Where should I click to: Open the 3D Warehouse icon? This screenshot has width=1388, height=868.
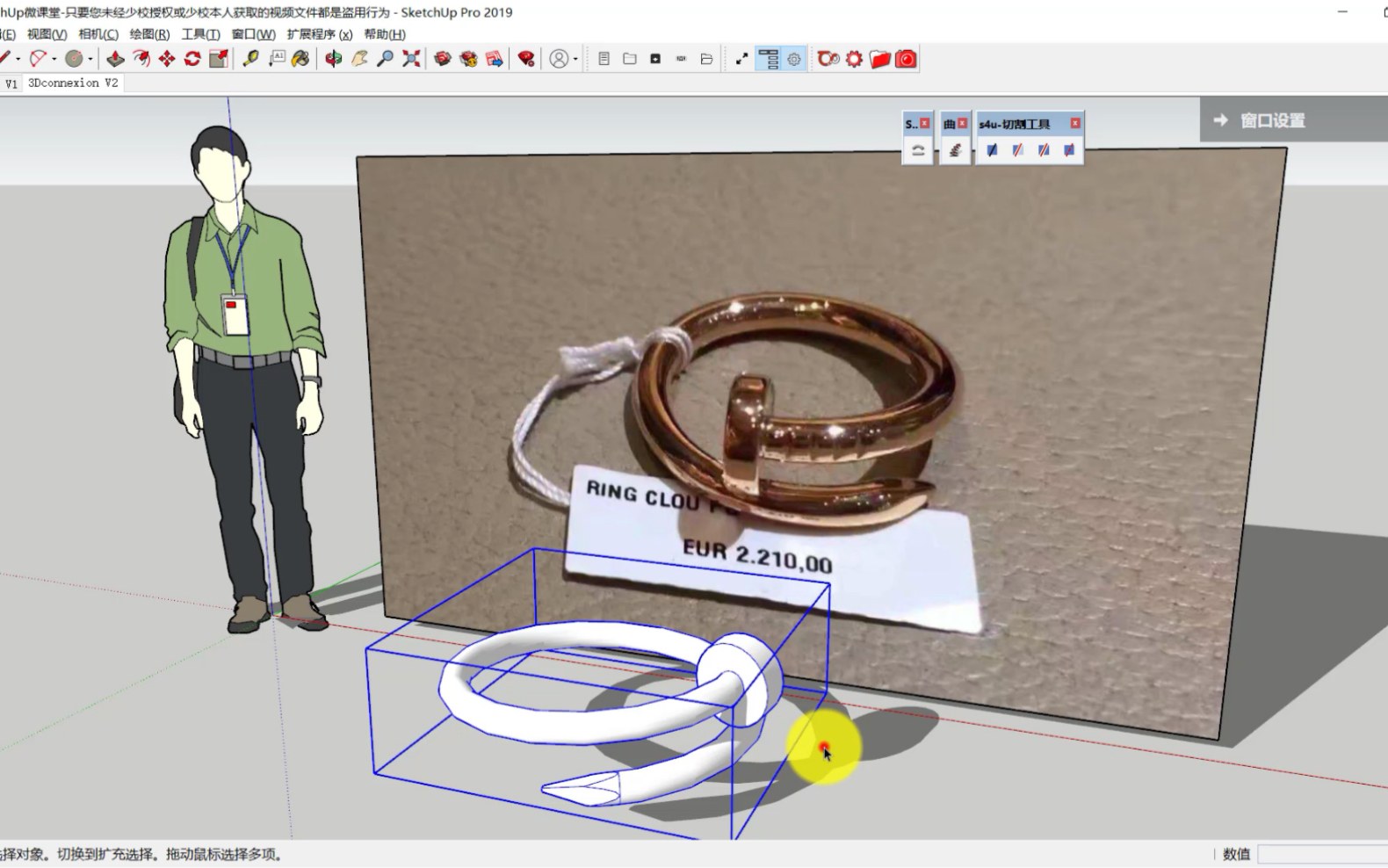(x=443, y=59)
